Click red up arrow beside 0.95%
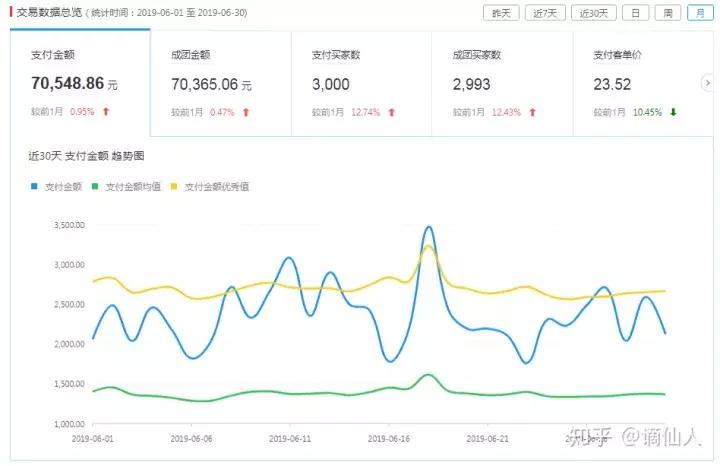Viewport: 720px width, 466px height. pyautogui.click(x=106, y=112)
